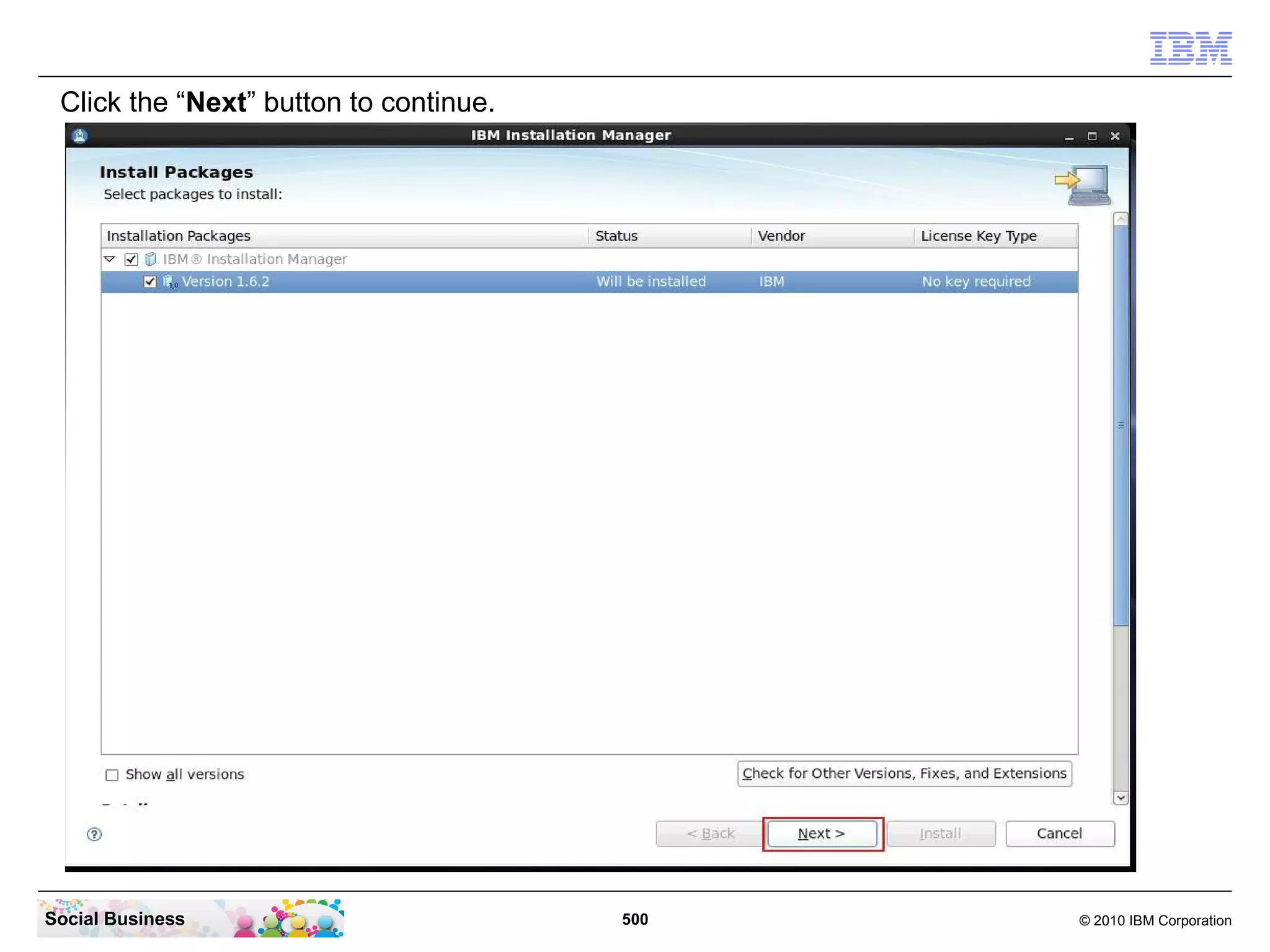Click the install computer arrow icon
1270x952 pixels.
[x=1082, y=185]
